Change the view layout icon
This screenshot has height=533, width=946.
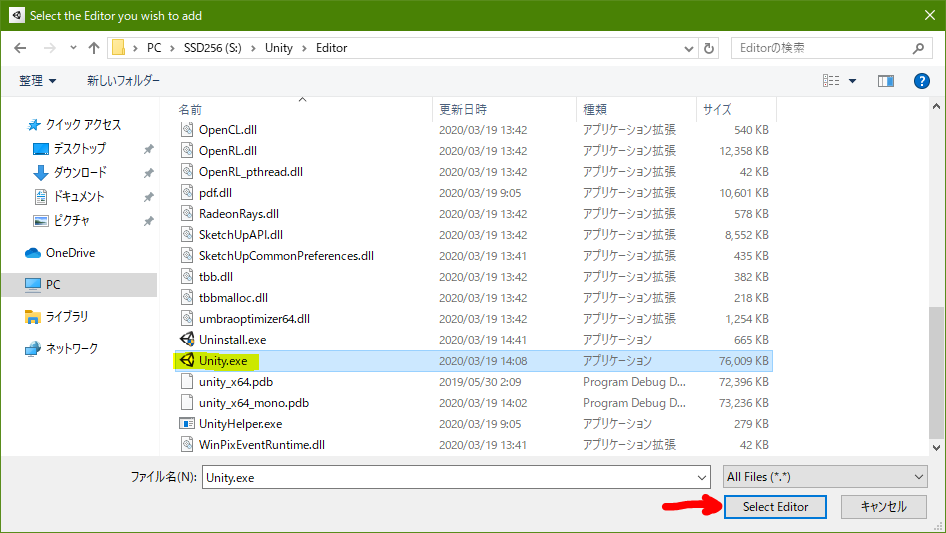coord(831,80)
